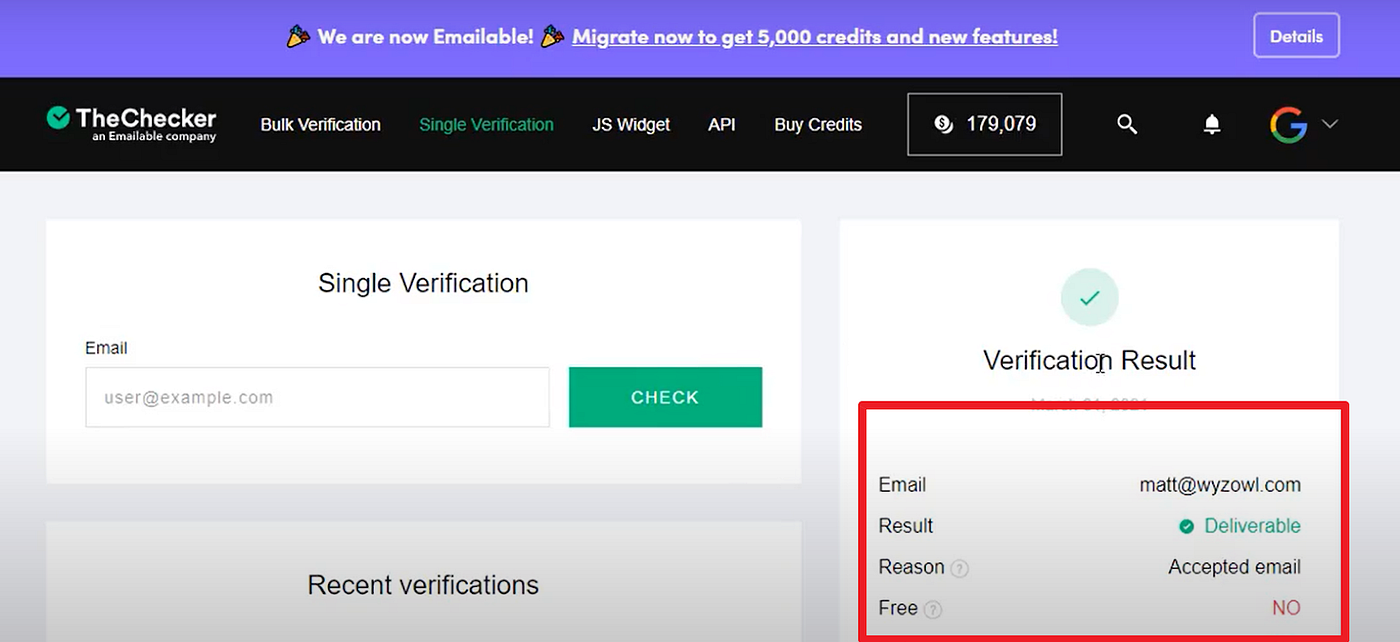Click the Accepted email reason text

point(1234,567)
